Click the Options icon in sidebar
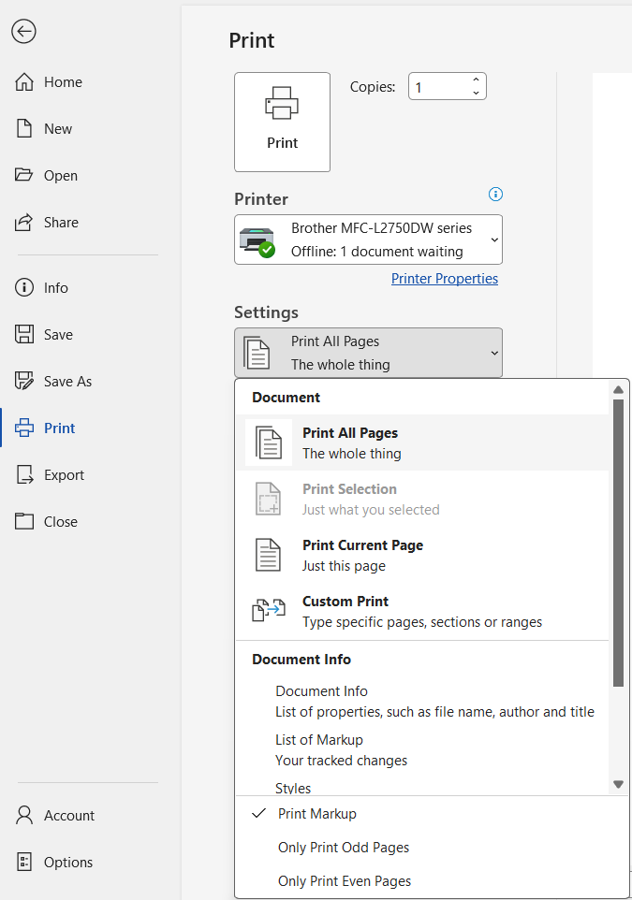This screenshot has width=632, height=900. point(24,862)
